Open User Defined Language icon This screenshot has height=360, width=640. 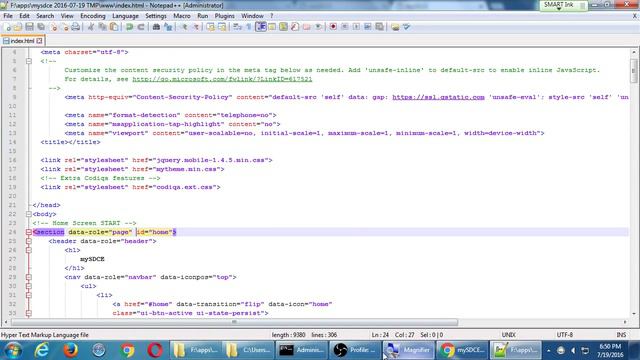[x=272, y=27]
